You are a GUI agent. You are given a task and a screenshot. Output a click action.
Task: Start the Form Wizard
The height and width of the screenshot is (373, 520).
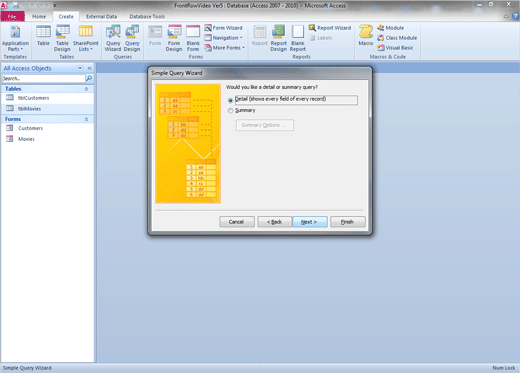223,28
